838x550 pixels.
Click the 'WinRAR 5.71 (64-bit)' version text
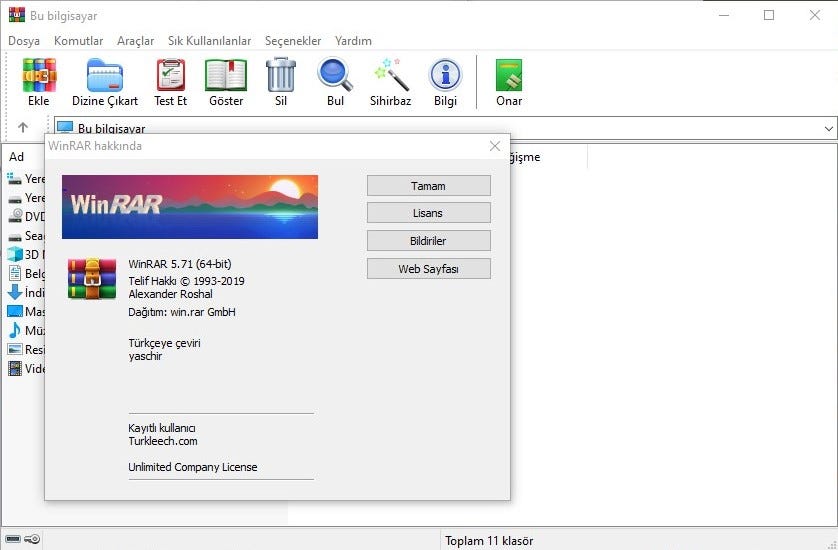coord(180,264)
